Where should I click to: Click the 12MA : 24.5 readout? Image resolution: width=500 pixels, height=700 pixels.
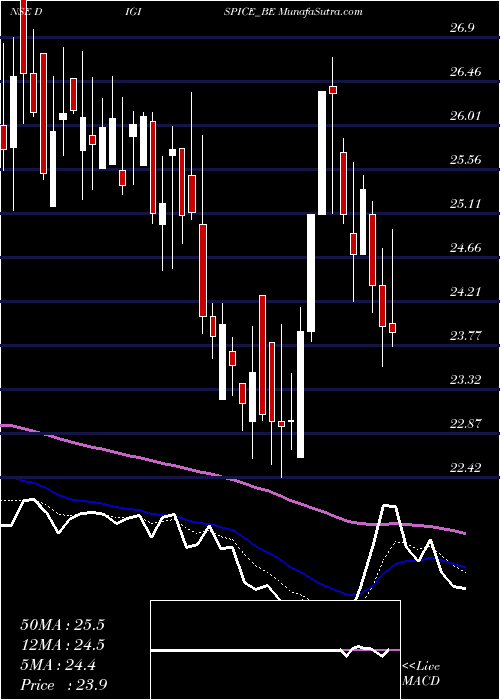(x=62, y=645)
